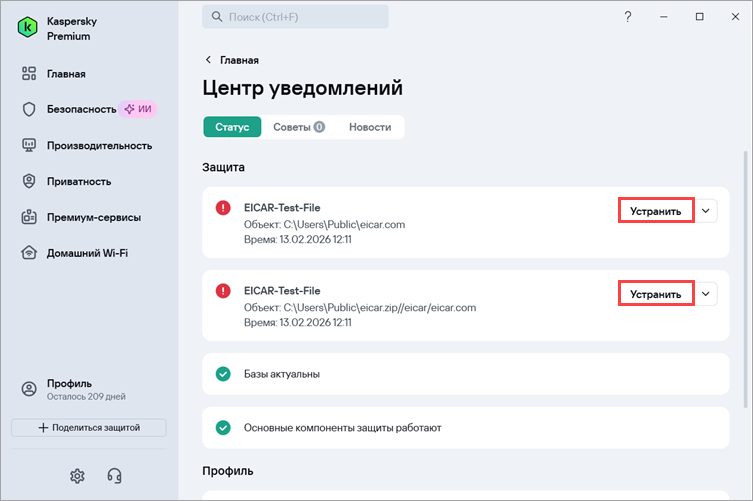Switch to the Статус tab
The width and height of the screenshot is (753, 501).
[232, 127]
